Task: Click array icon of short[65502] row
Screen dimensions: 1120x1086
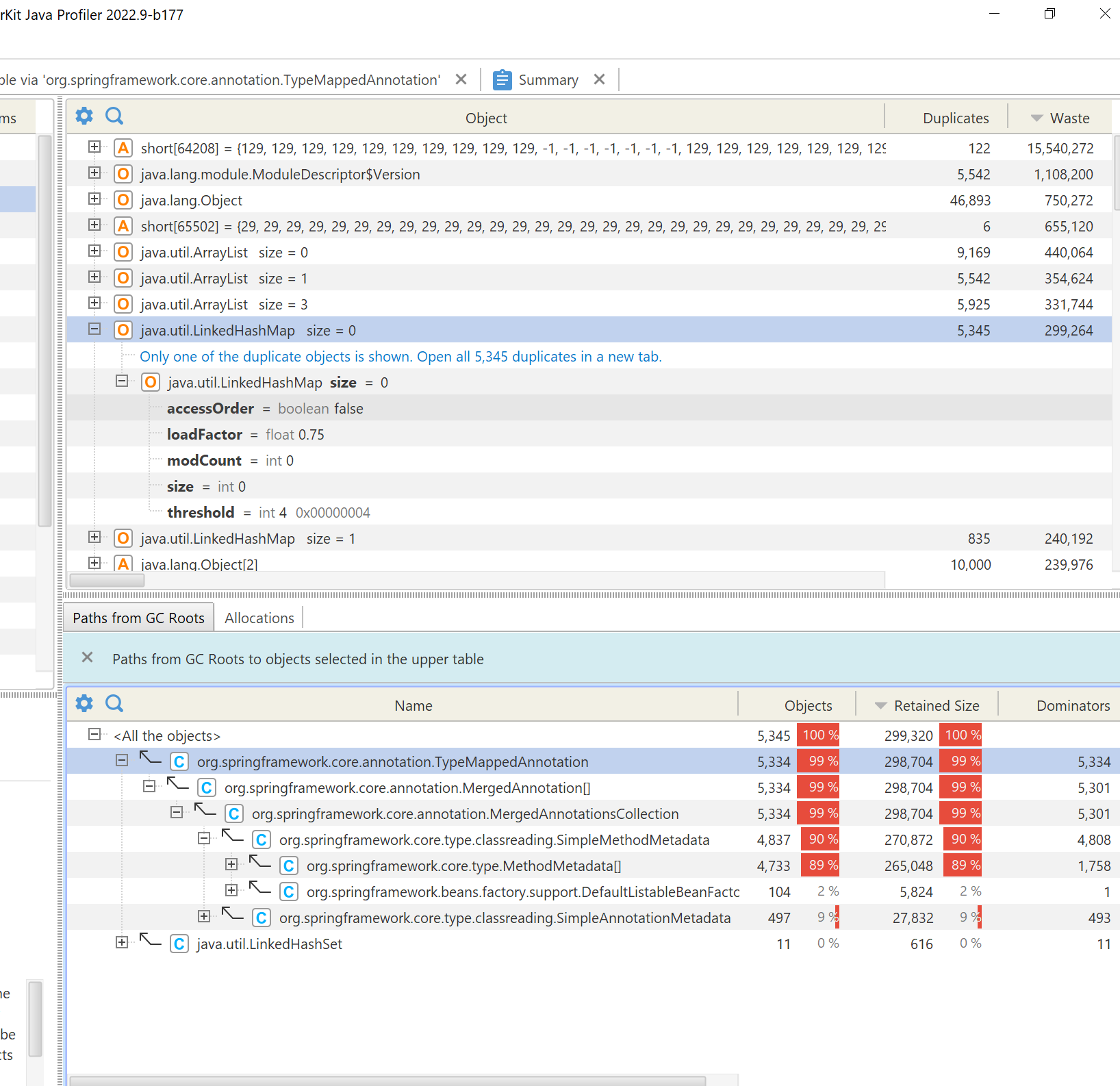Action: [x=123, y=226]
